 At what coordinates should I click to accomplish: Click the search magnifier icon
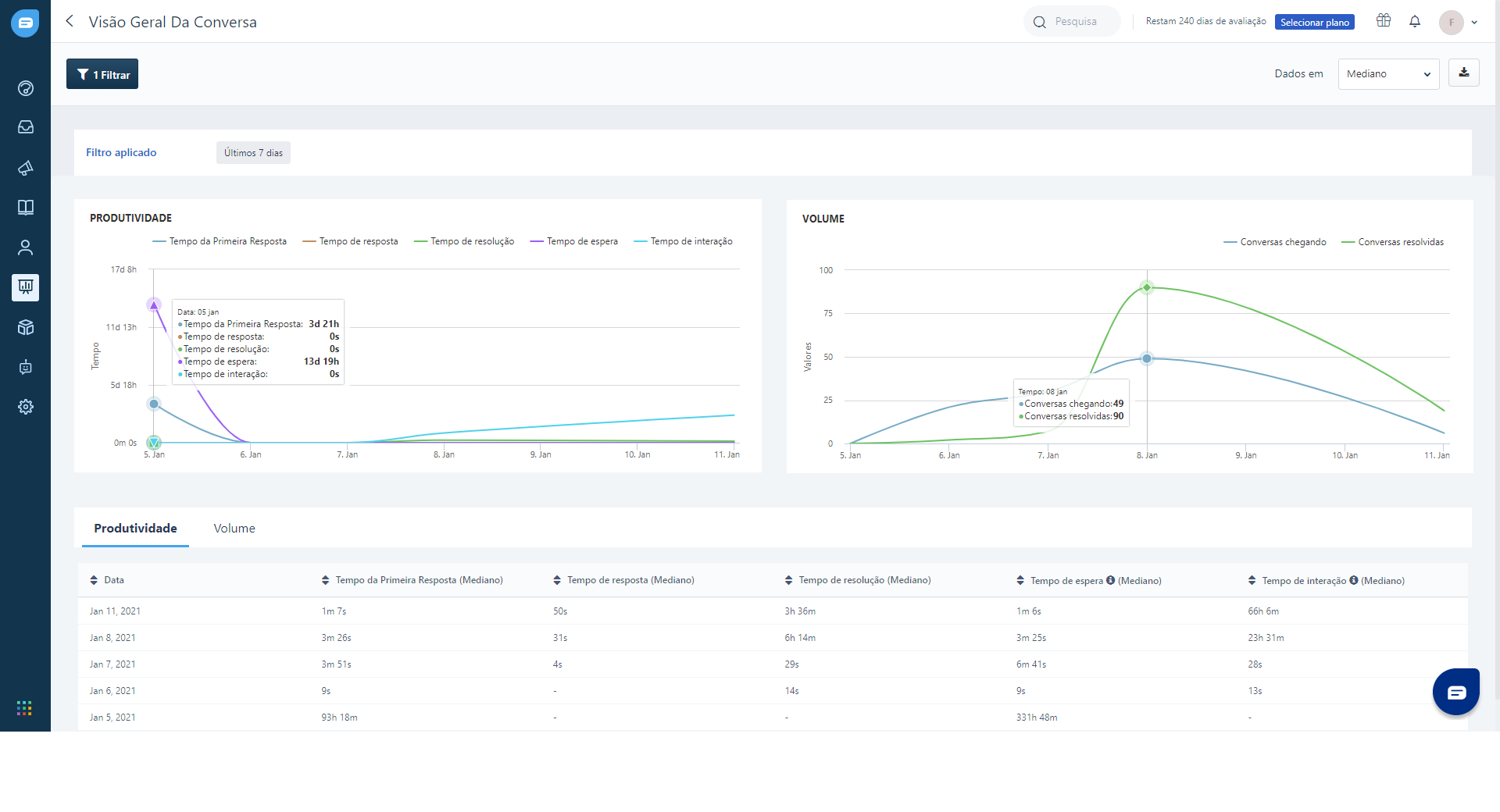1039,22
